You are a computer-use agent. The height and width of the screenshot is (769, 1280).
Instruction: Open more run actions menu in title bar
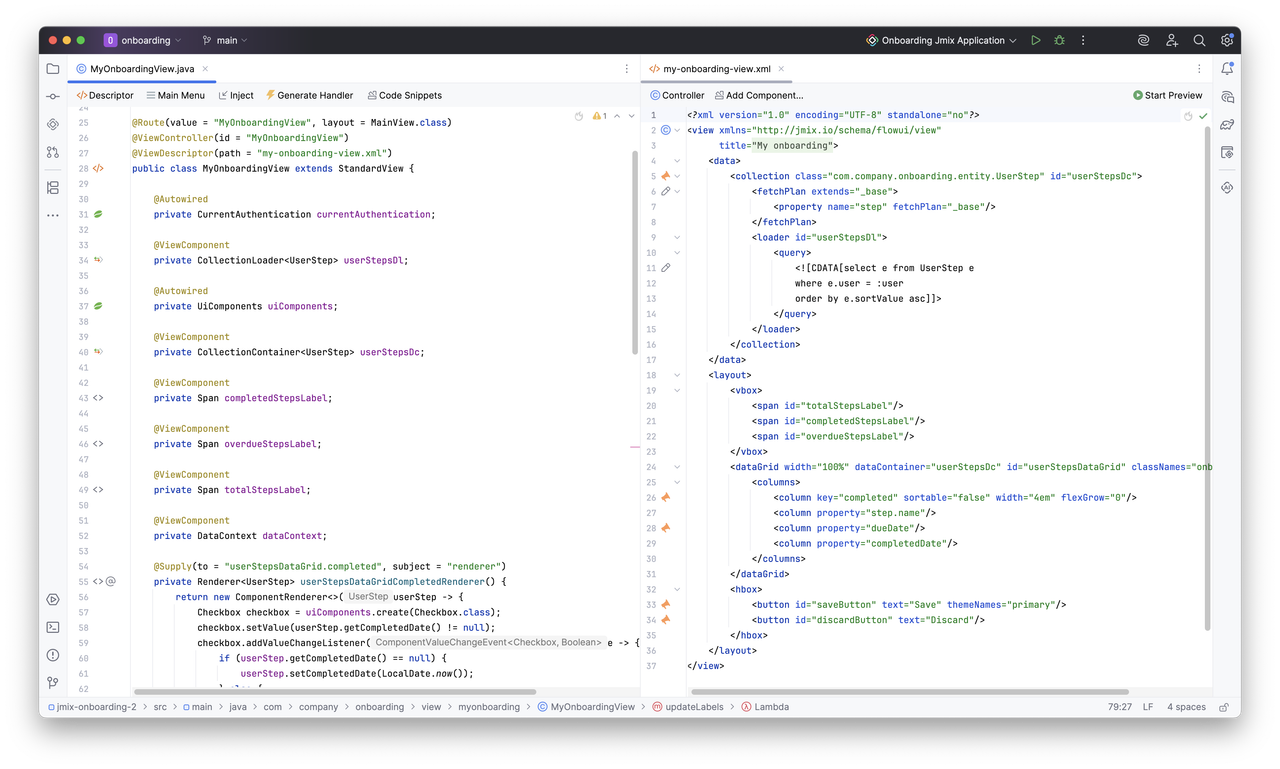(1083, 40)
